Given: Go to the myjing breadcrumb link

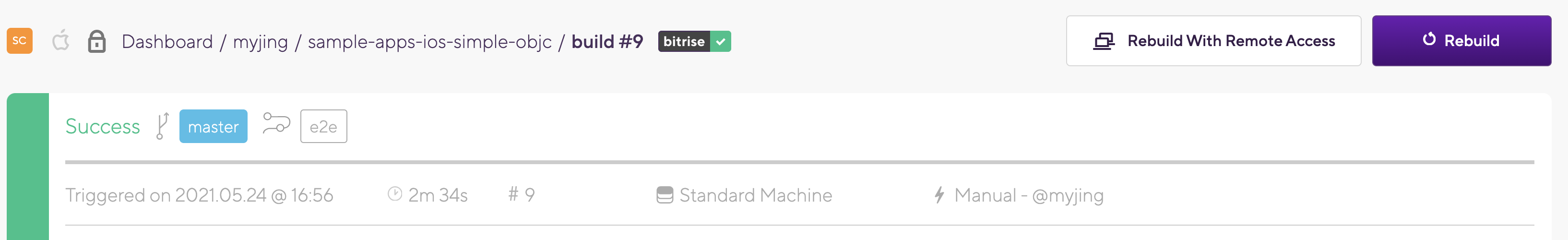Looking at the screenshot, I should pos(260,41).
